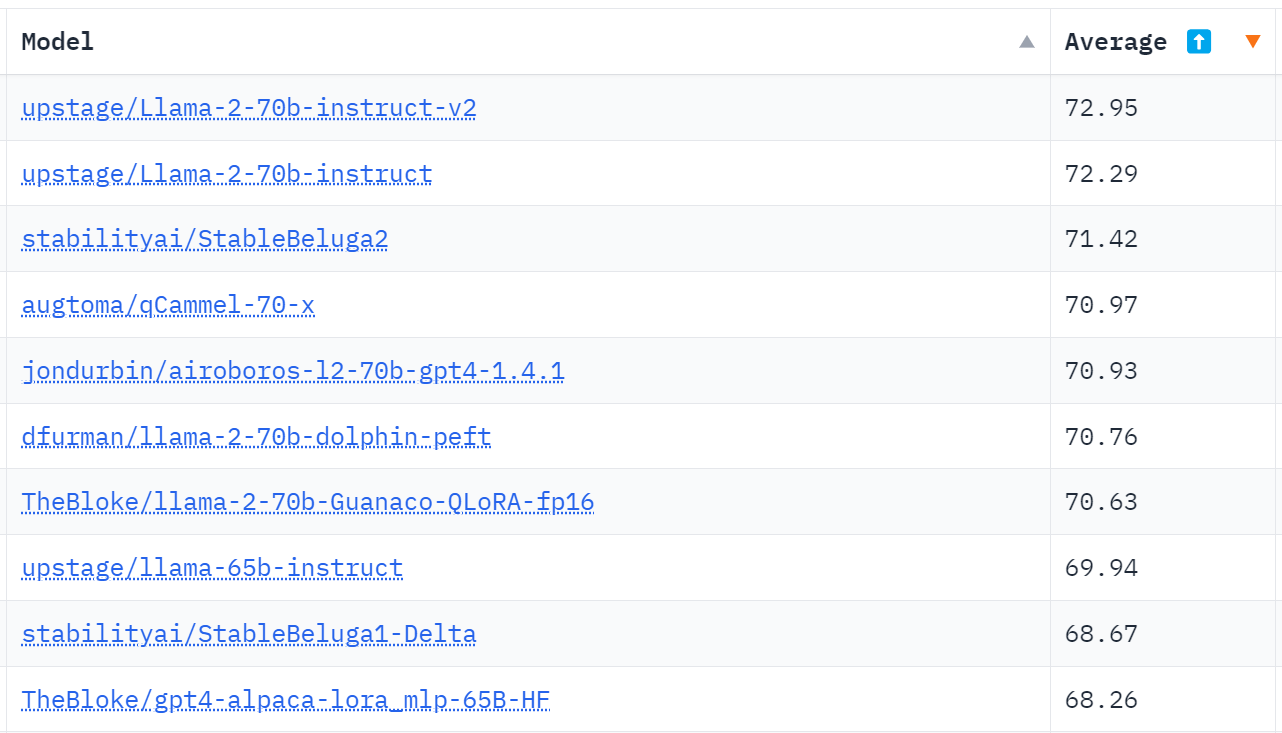The width and height of the screenshot is (1282, 733).
Task: Click the orange descending sort arrow
Action: point(1252,42)
